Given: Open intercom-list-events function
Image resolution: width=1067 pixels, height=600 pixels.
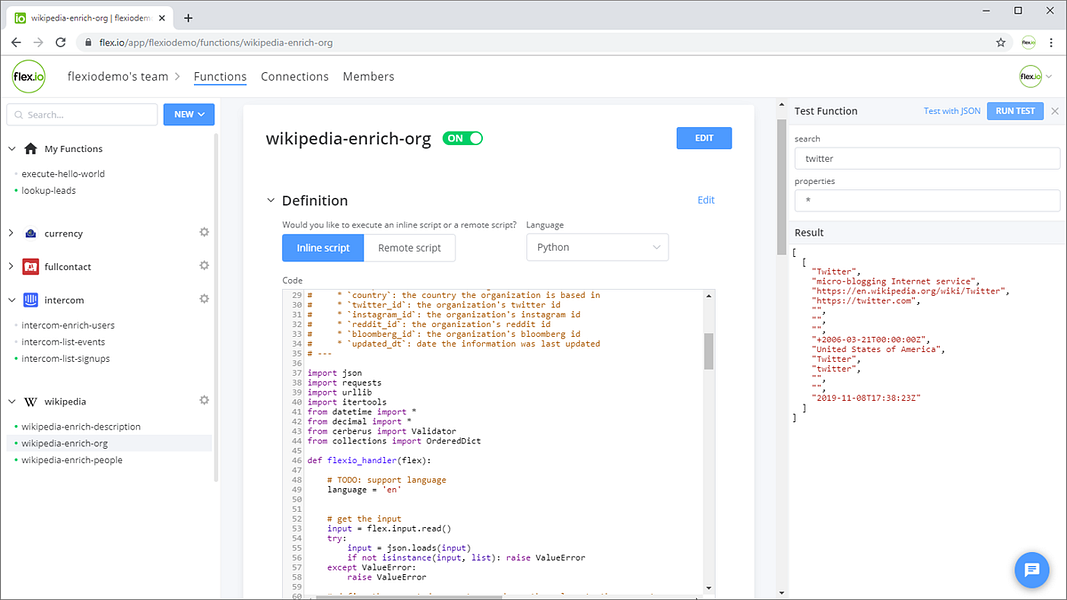Looking at the screenshot, I should (x=63, y=341).
